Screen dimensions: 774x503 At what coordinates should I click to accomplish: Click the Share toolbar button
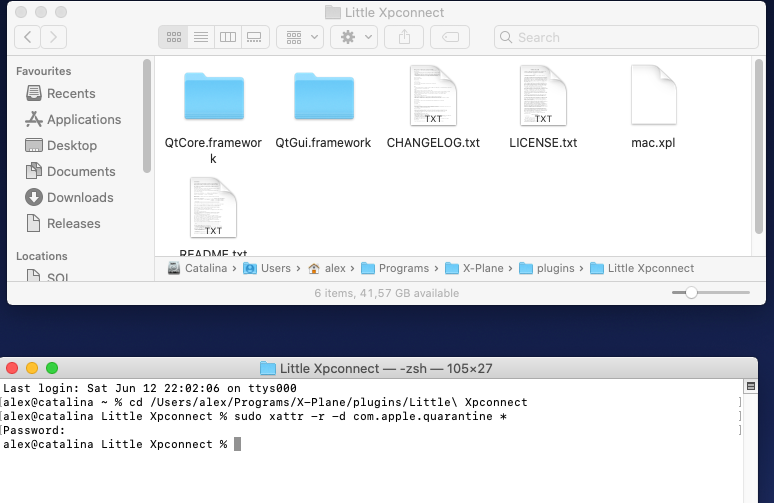coord(404,37)
